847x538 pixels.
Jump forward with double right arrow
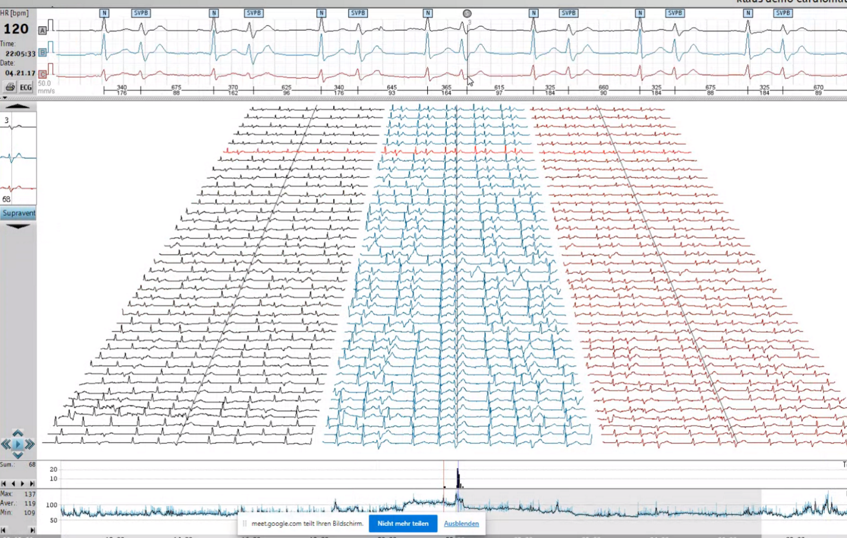30,444
